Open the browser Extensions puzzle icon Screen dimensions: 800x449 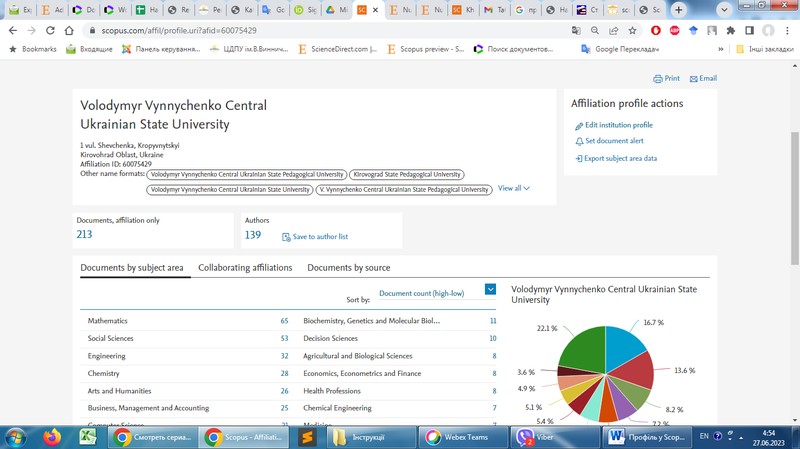pos(730,31)
